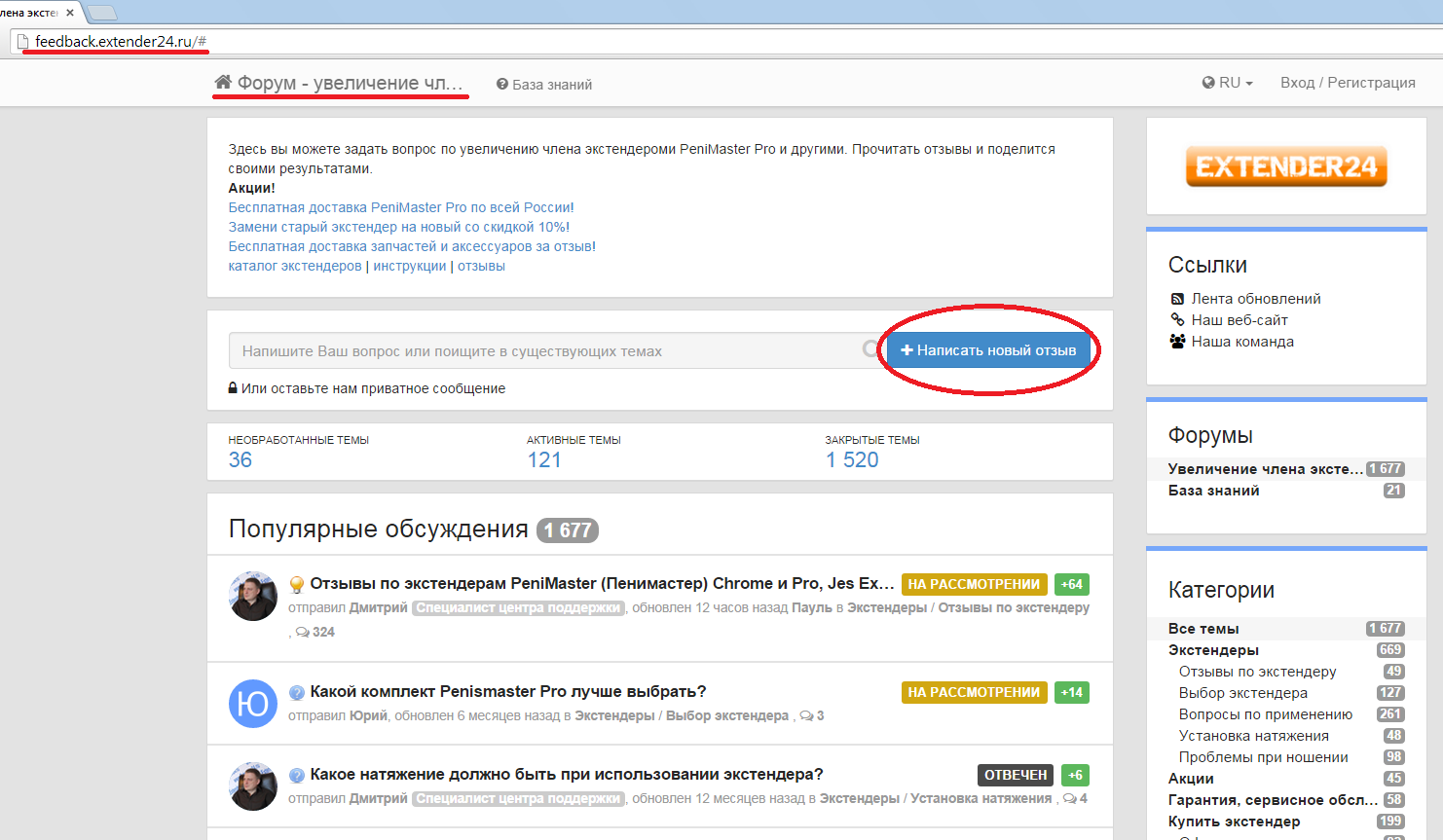1443x840 pixels.
Task: Open the profile link Пауль
Action: [x=812, y=607]
